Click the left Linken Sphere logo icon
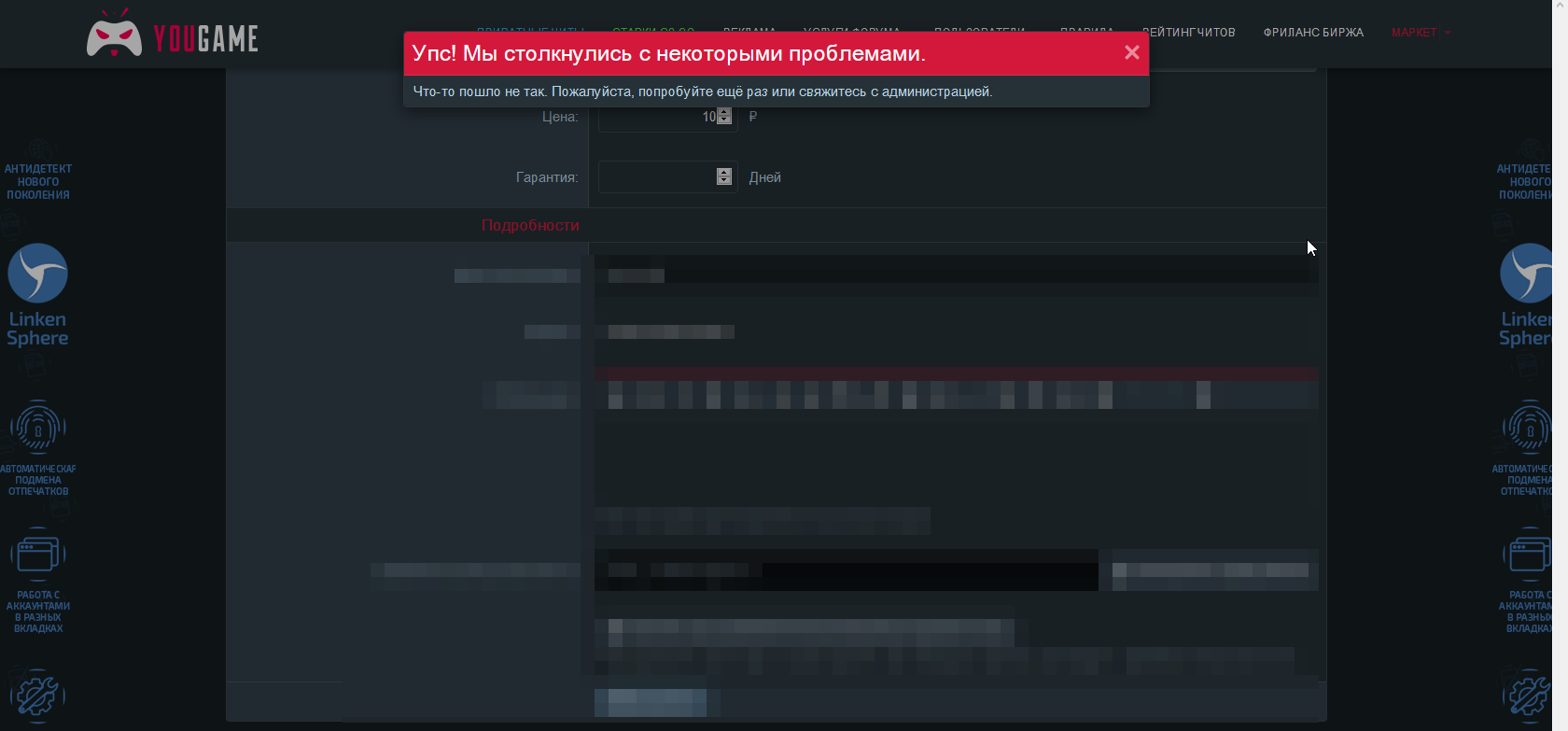Image resolution: width=1568 pixels, height=731 pixels. 37,273
